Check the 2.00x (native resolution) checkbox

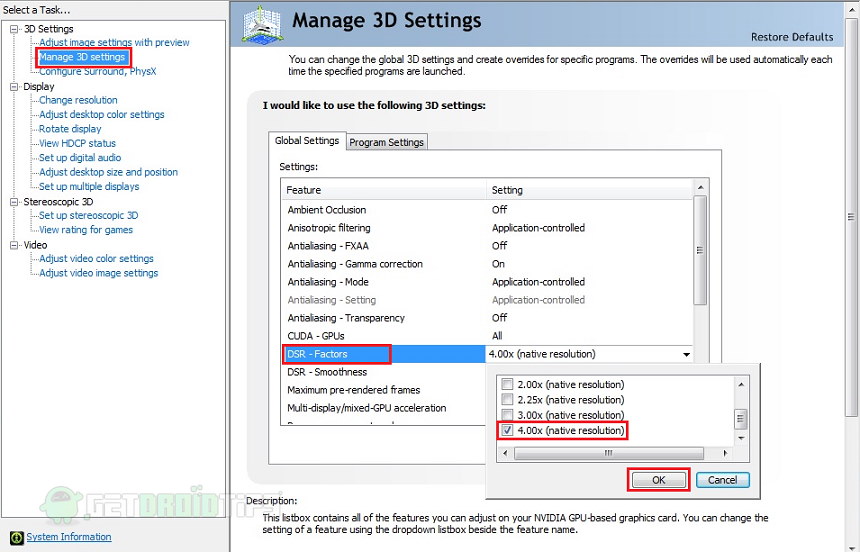(x=507, y=384)
